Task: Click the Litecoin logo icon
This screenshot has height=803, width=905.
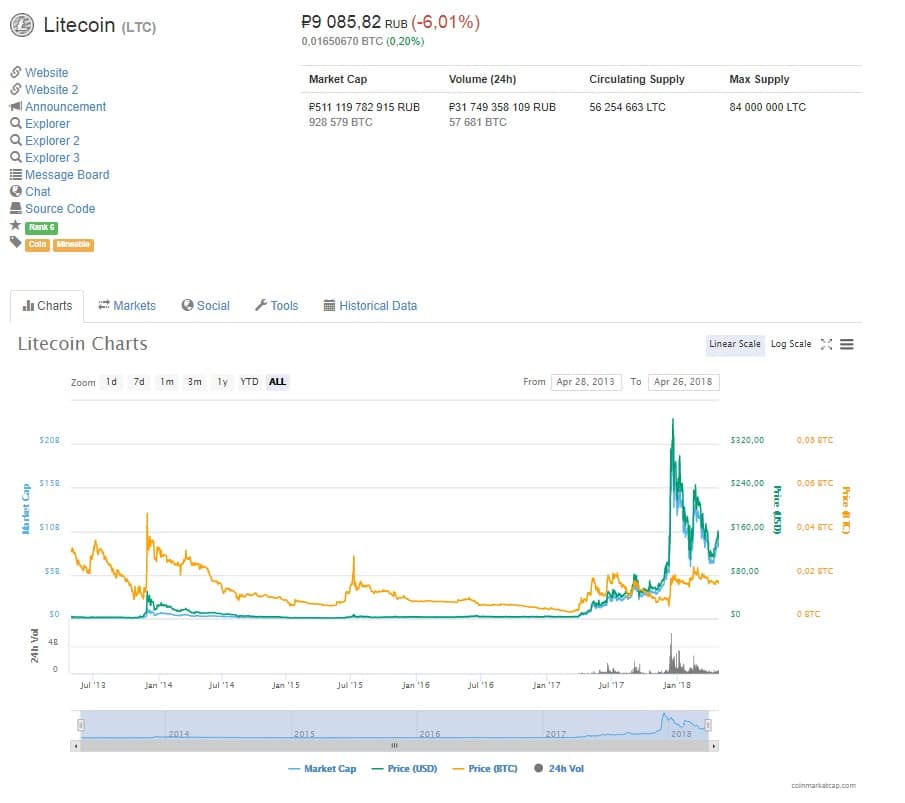Action: click(22, 25)
